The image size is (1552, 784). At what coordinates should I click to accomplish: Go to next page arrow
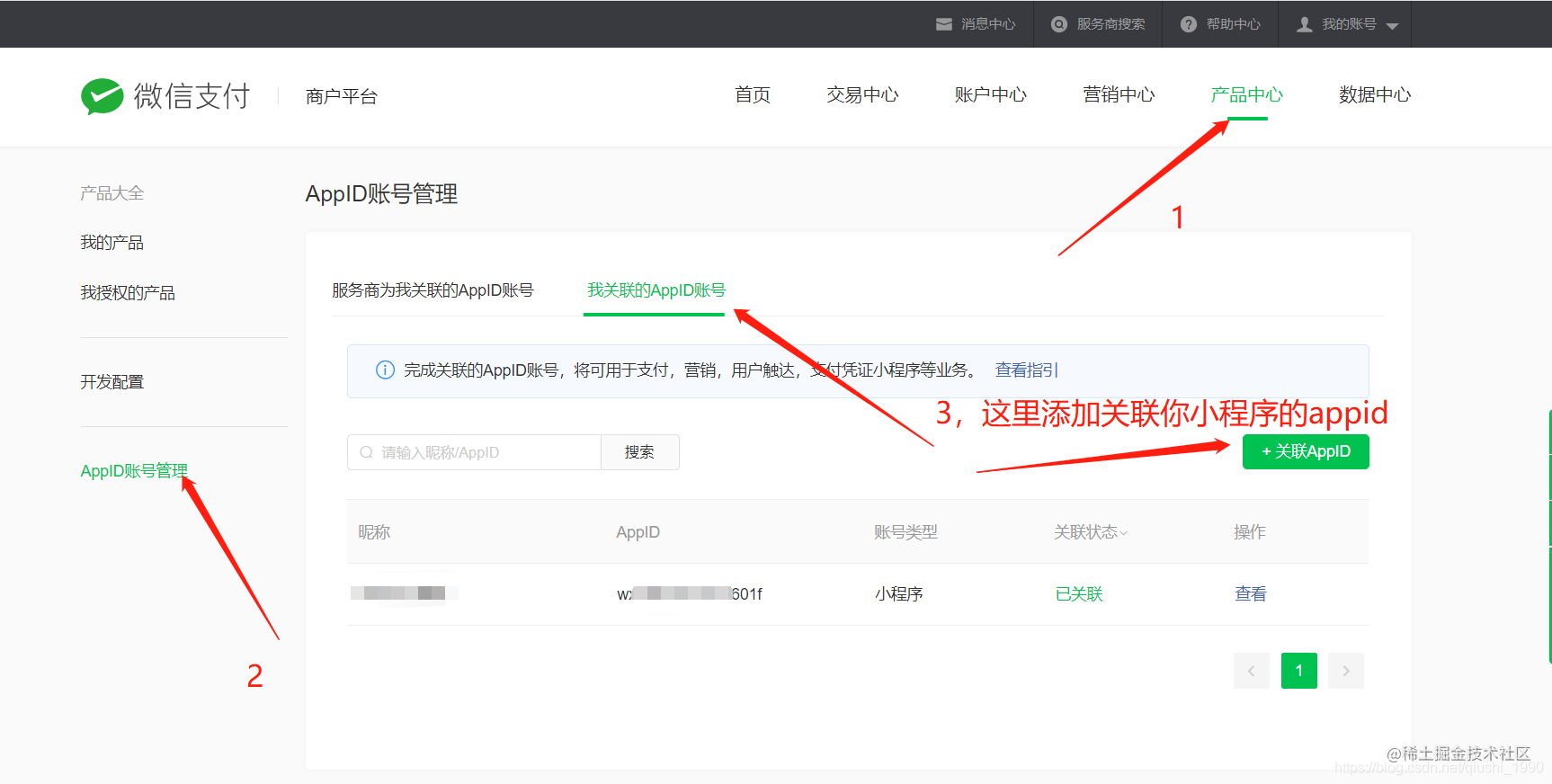pyautogui.click(x=1346, y=671)
